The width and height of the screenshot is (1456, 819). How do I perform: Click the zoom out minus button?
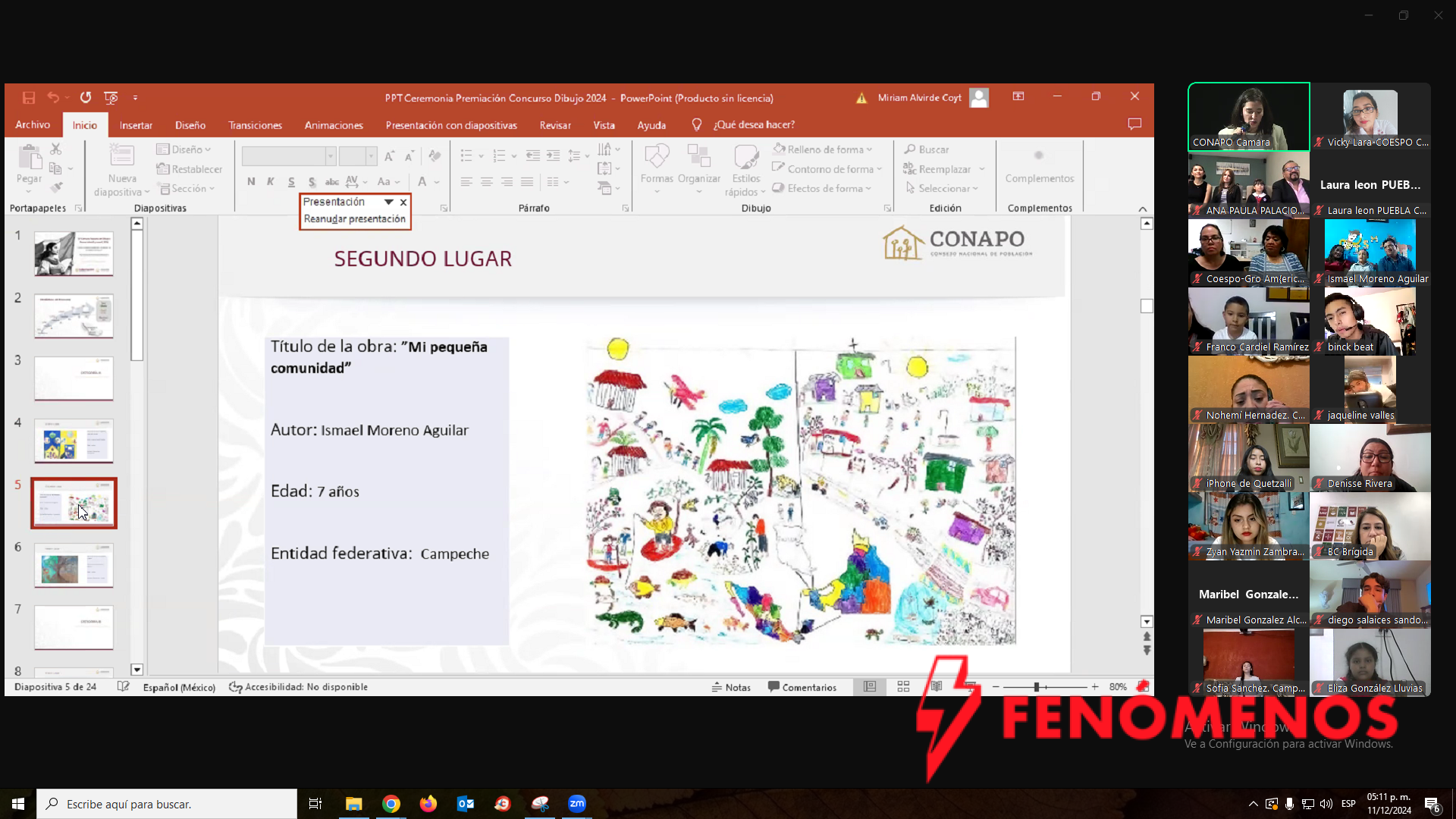[x=996, y=687]
